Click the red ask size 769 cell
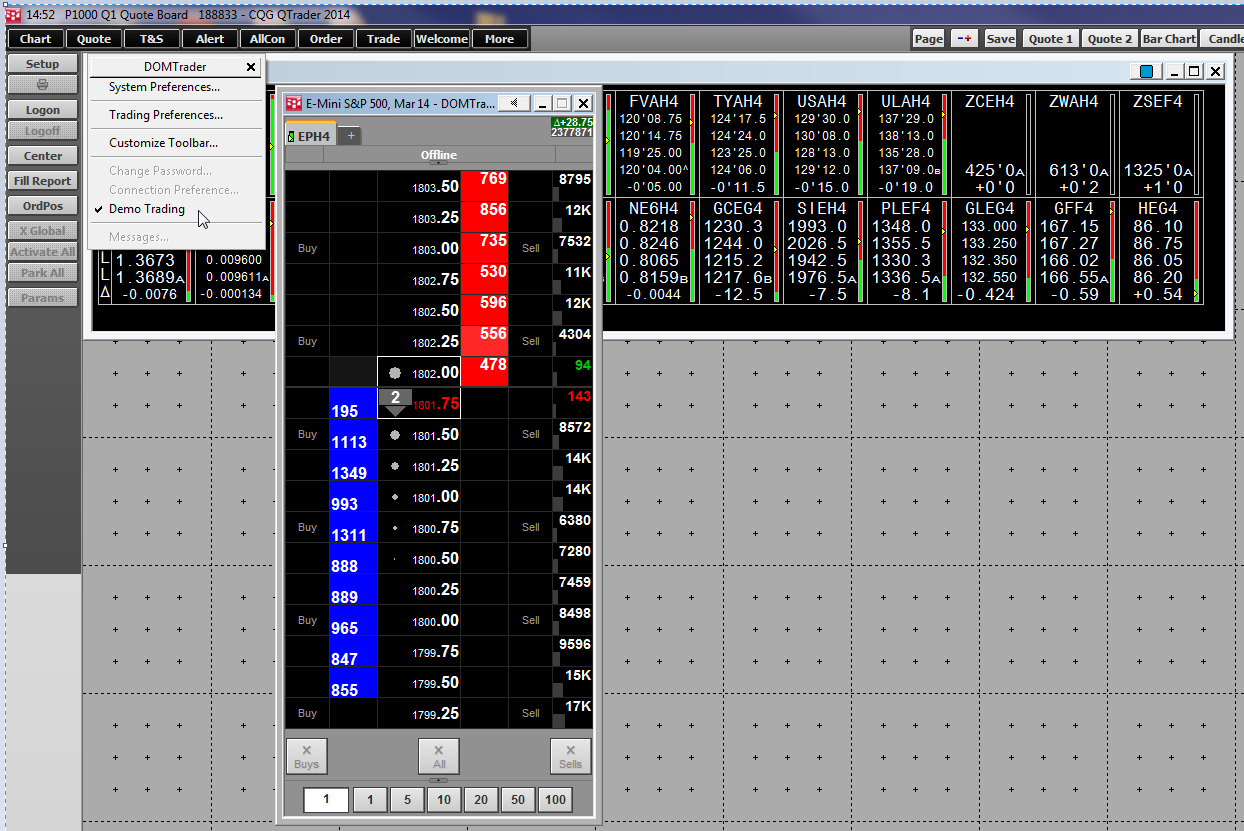Screen dimensions: 1244x831 (x=485, y=186)
